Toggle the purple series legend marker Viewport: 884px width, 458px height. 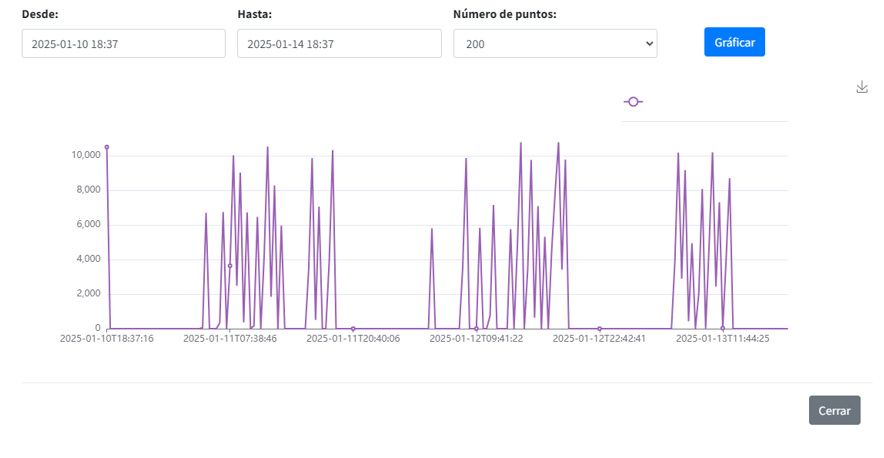click(x=633, y=102)
